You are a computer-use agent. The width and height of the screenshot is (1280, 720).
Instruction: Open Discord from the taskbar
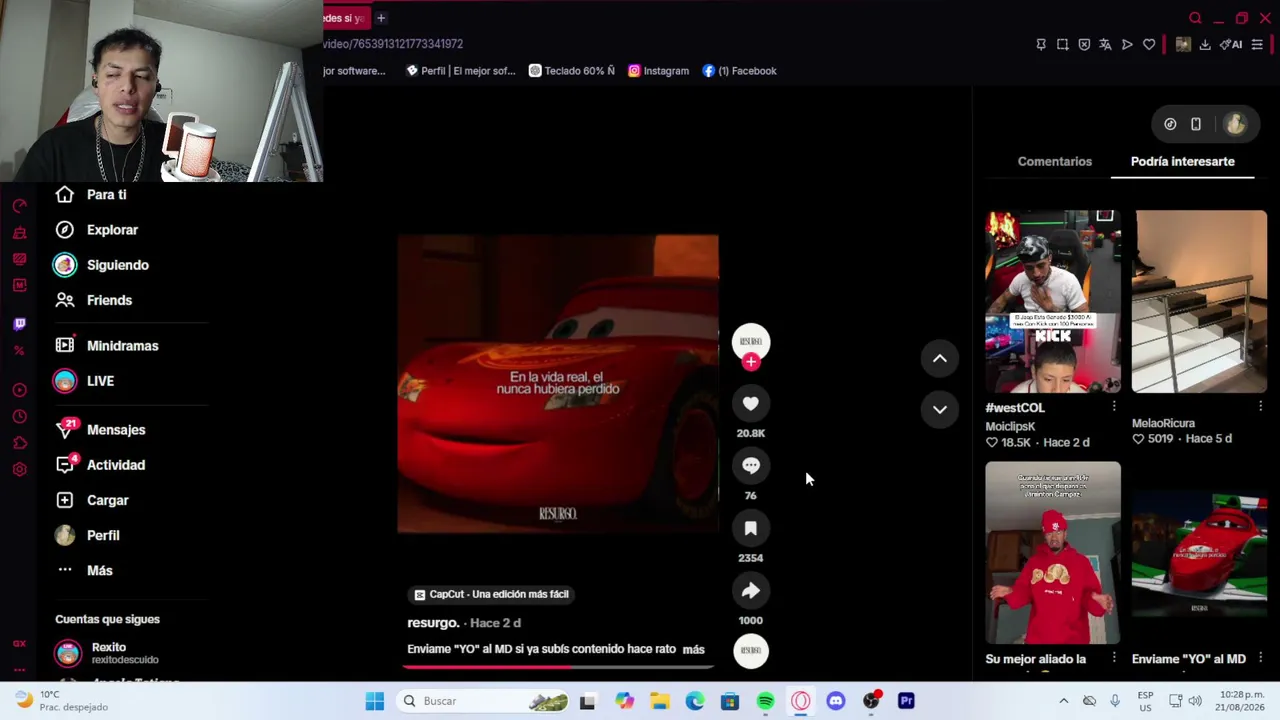(x=836, y=701)
